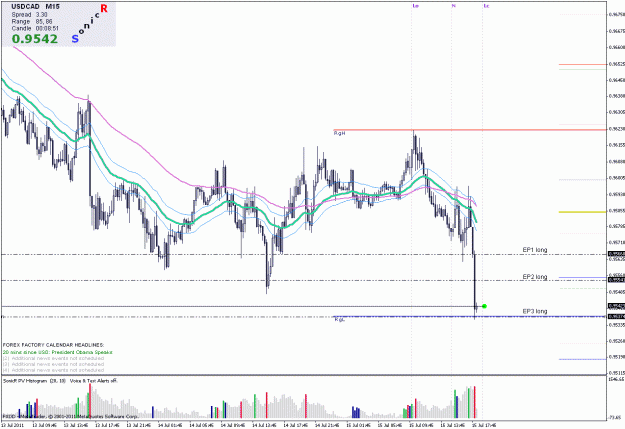Click the RgH range high label
Viewport: 625px width, 429px height.
coord(339,133)
